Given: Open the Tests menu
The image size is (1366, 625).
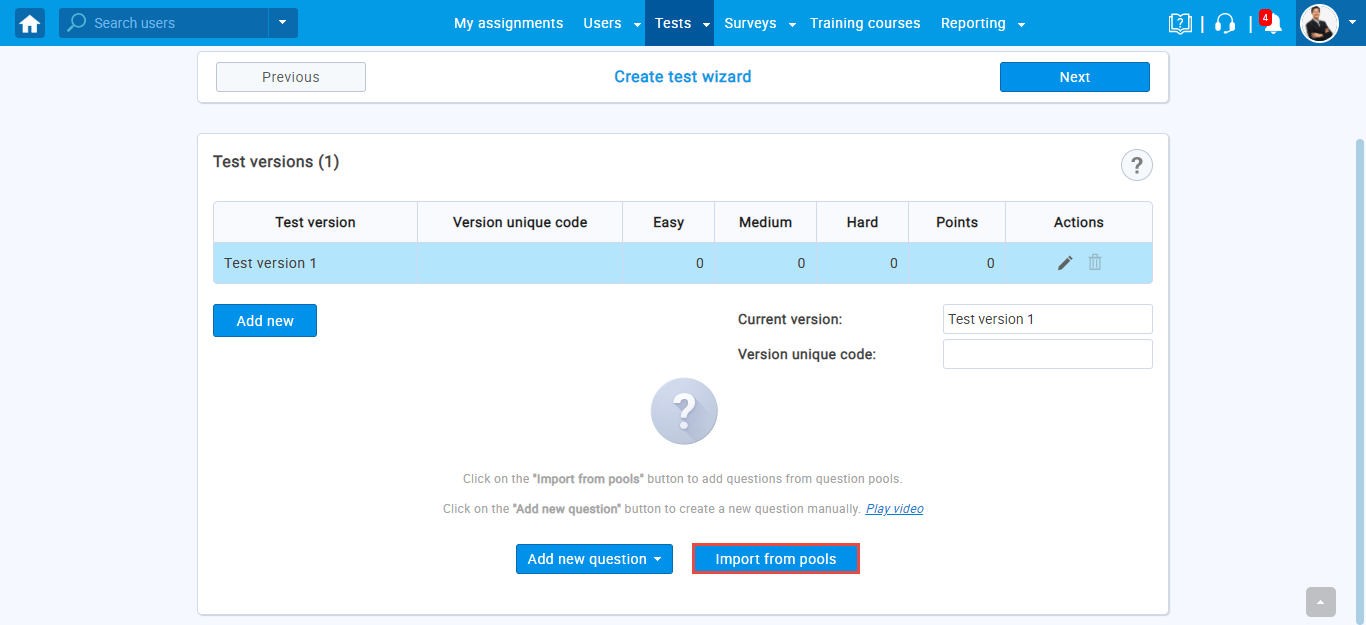Looking at the screenshot, I should point(673,23).
